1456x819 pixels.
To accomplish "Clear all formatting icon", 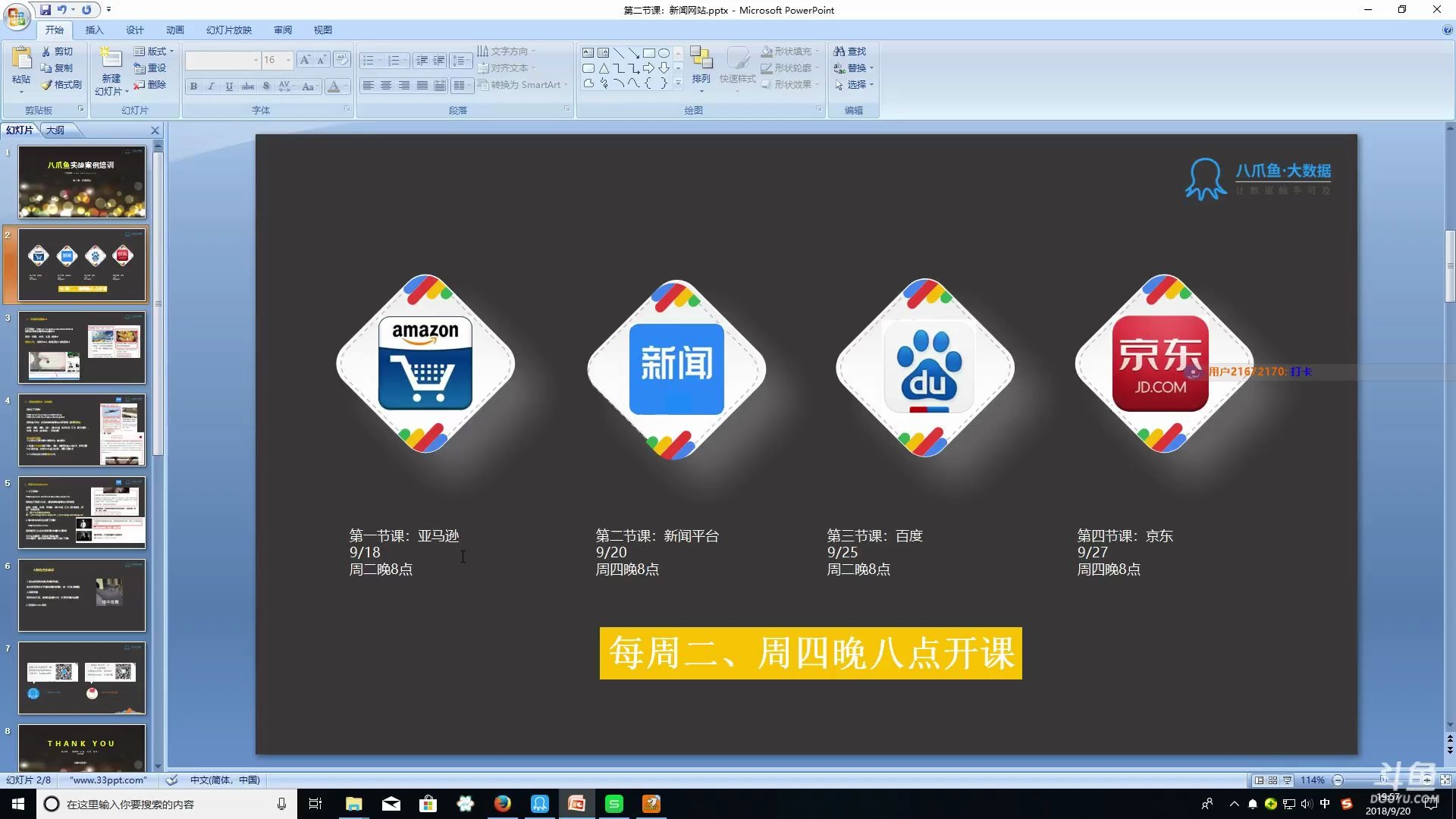I will point(341,60).
